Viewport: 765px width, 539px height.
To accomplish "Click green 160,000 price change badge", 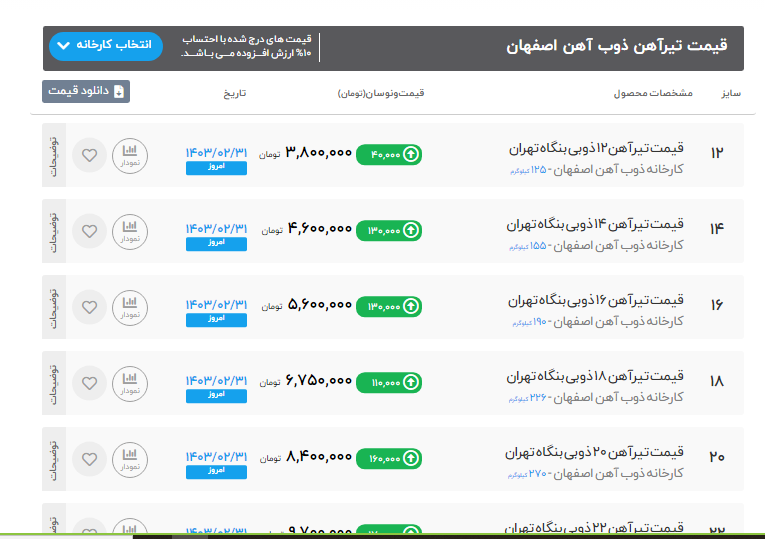I will (389, 458).
